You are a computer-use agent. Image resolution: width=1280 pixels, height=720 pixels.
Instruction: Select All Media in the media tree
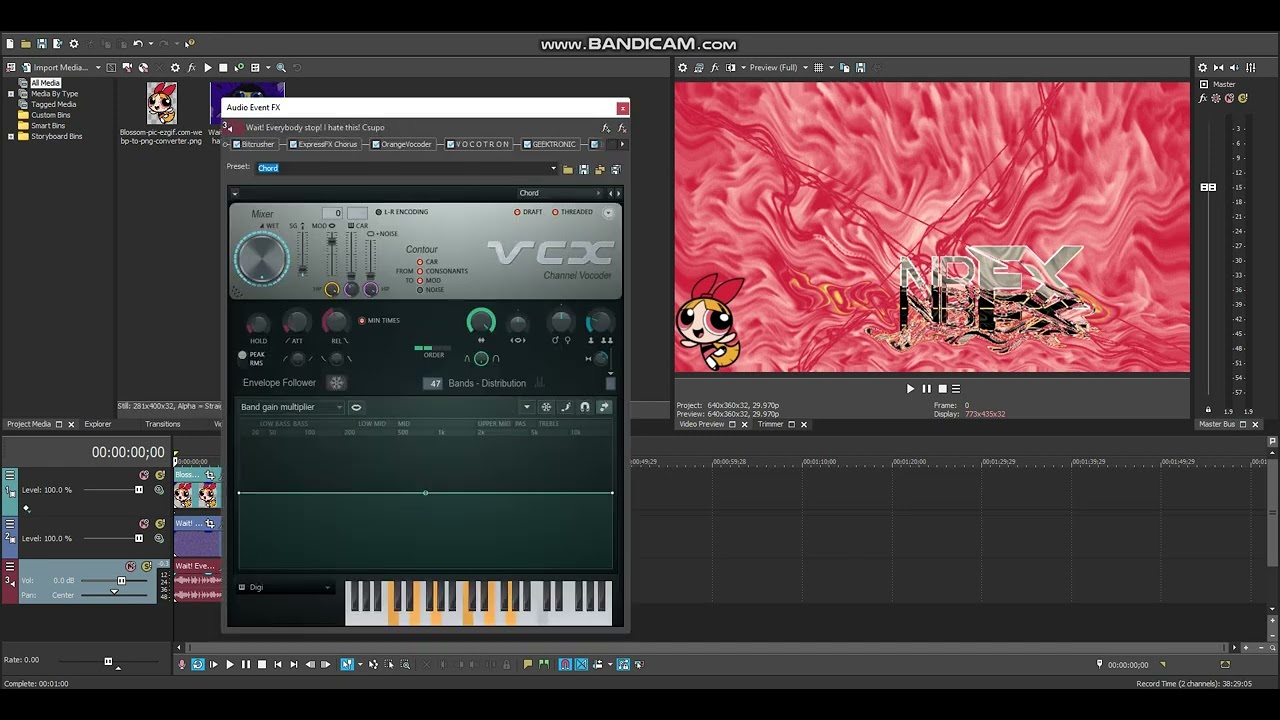pos(46,83)
